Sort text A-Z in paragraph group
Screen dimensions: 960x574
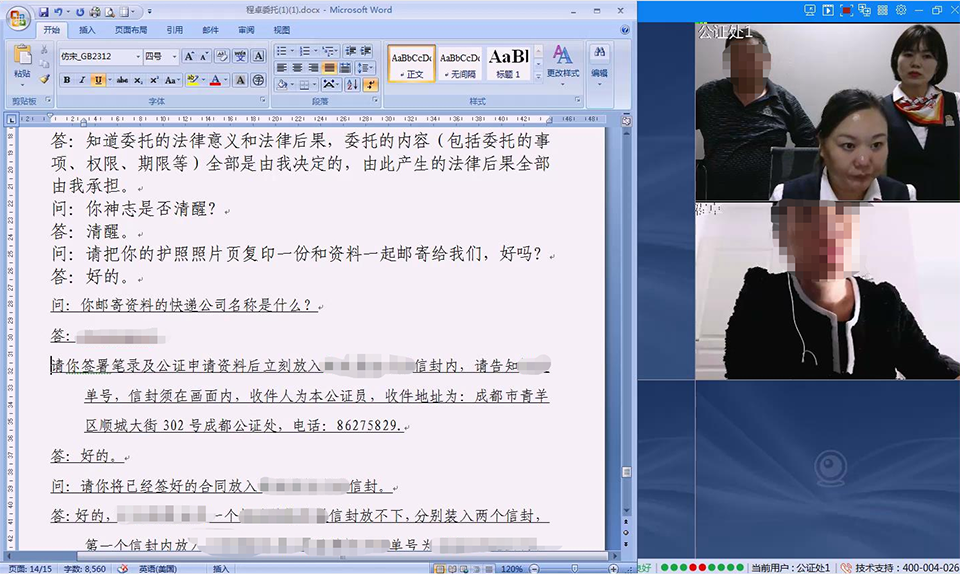coord(353,84)
